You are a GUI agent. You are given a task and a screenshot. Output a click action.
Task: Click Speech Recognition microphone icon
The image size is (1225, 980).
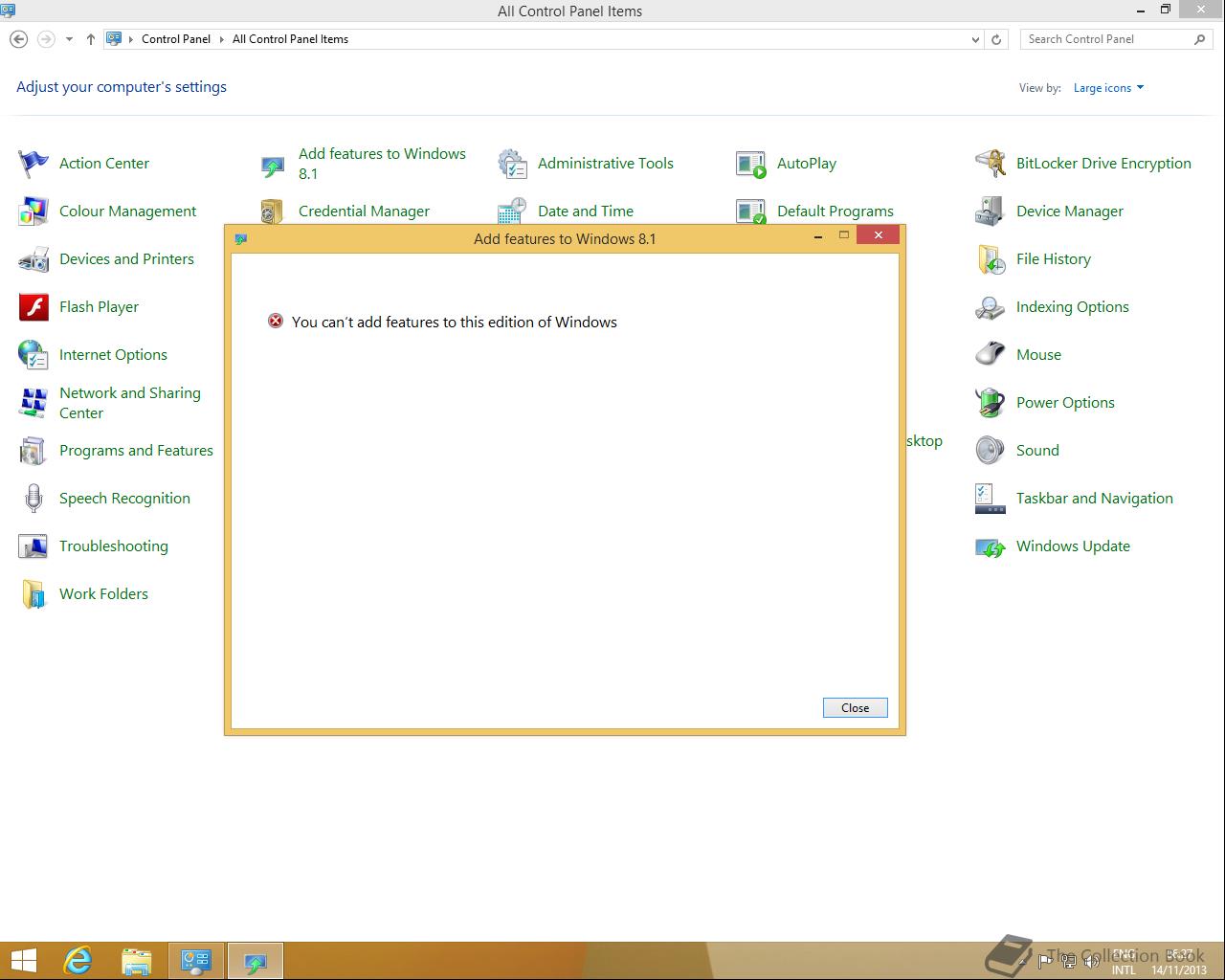point(33,499)
